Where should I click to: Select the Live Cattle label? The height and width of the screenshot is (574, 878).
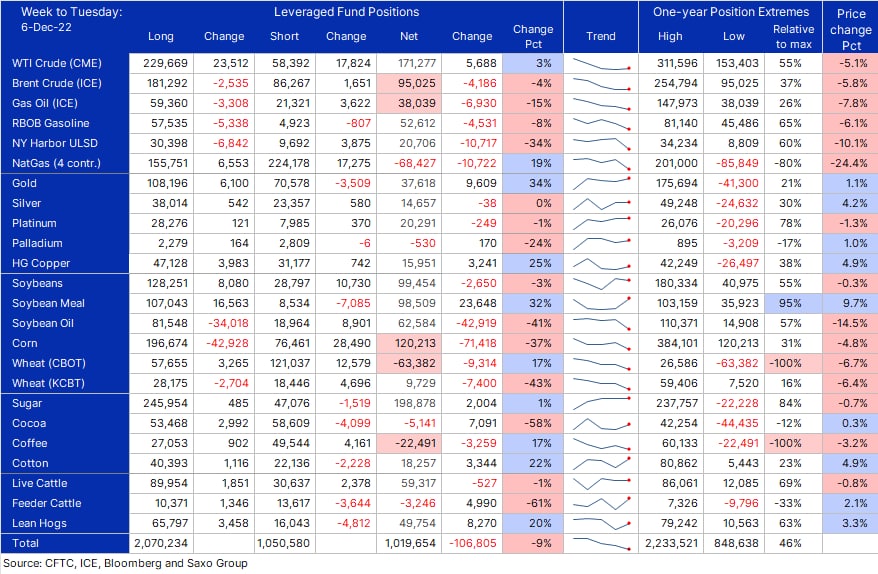click(39, 483)
